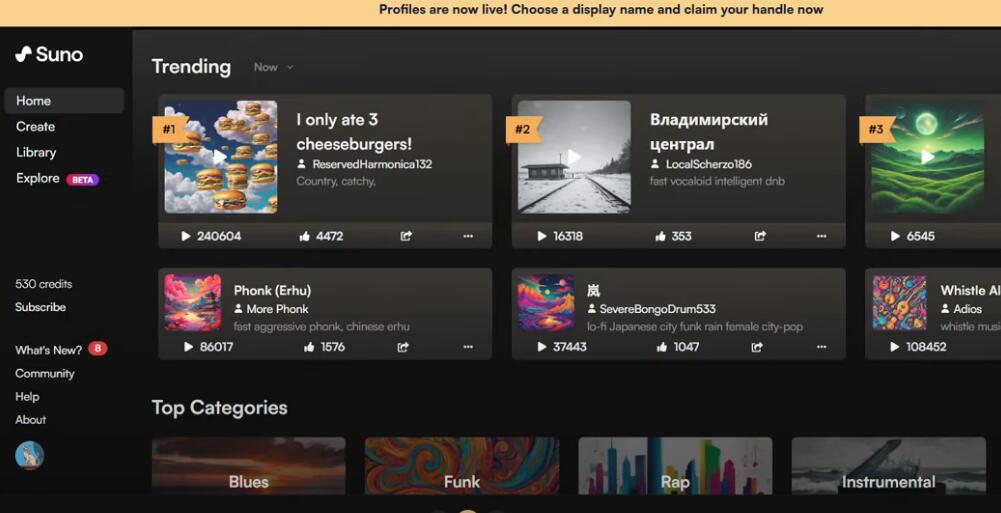Expand the Trending 'Now' time dropdown

tap(273, 67)
